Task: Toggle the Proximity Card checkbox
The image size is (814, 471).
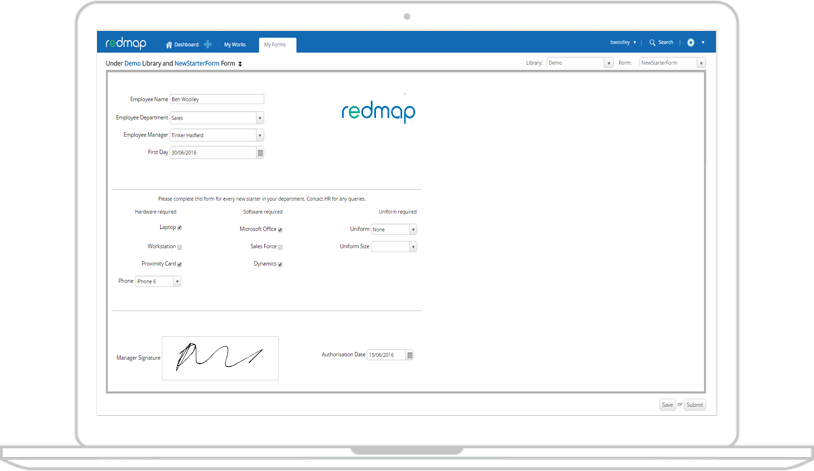Action: point(180,264)
